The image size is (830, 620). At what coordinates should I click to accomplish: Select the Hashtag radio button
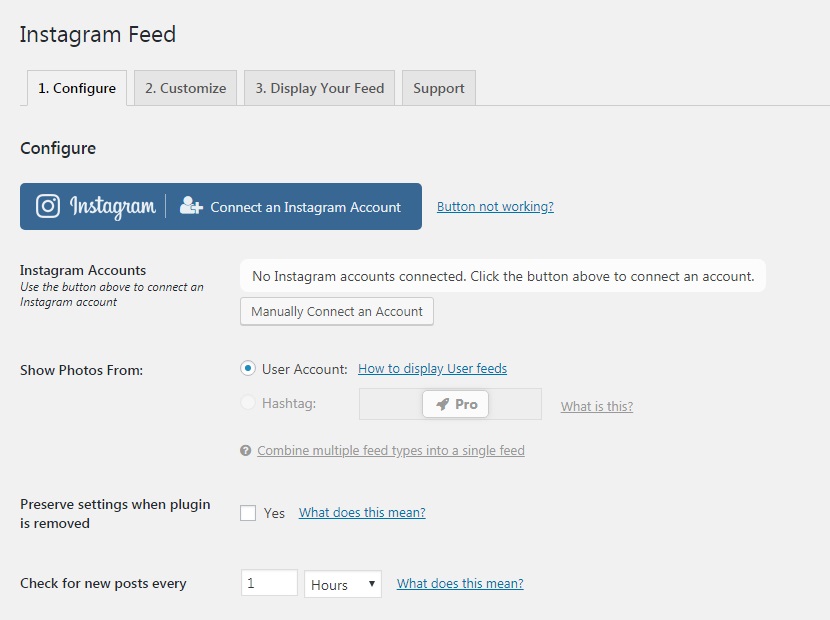(248, 404)
